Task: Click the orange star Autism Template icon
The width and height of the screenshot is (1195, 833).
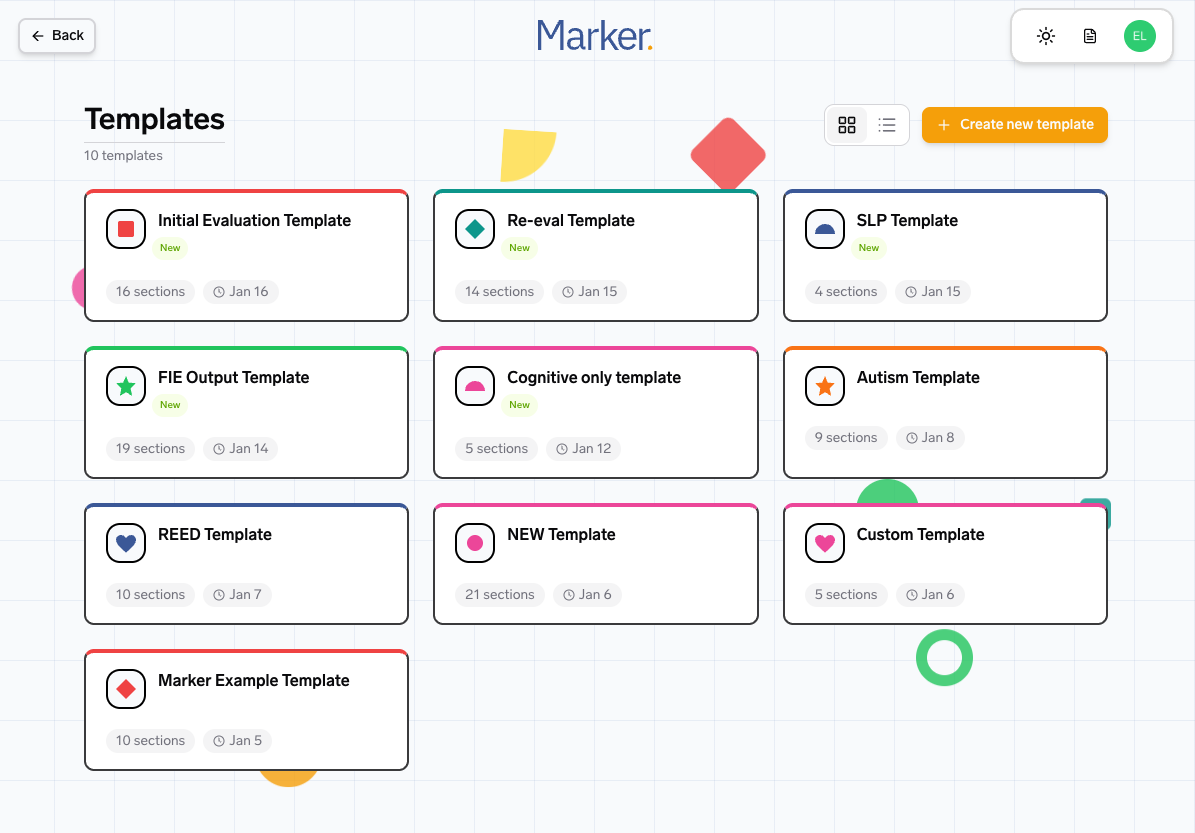Action: pyautogui.click(x=825, y=387)
